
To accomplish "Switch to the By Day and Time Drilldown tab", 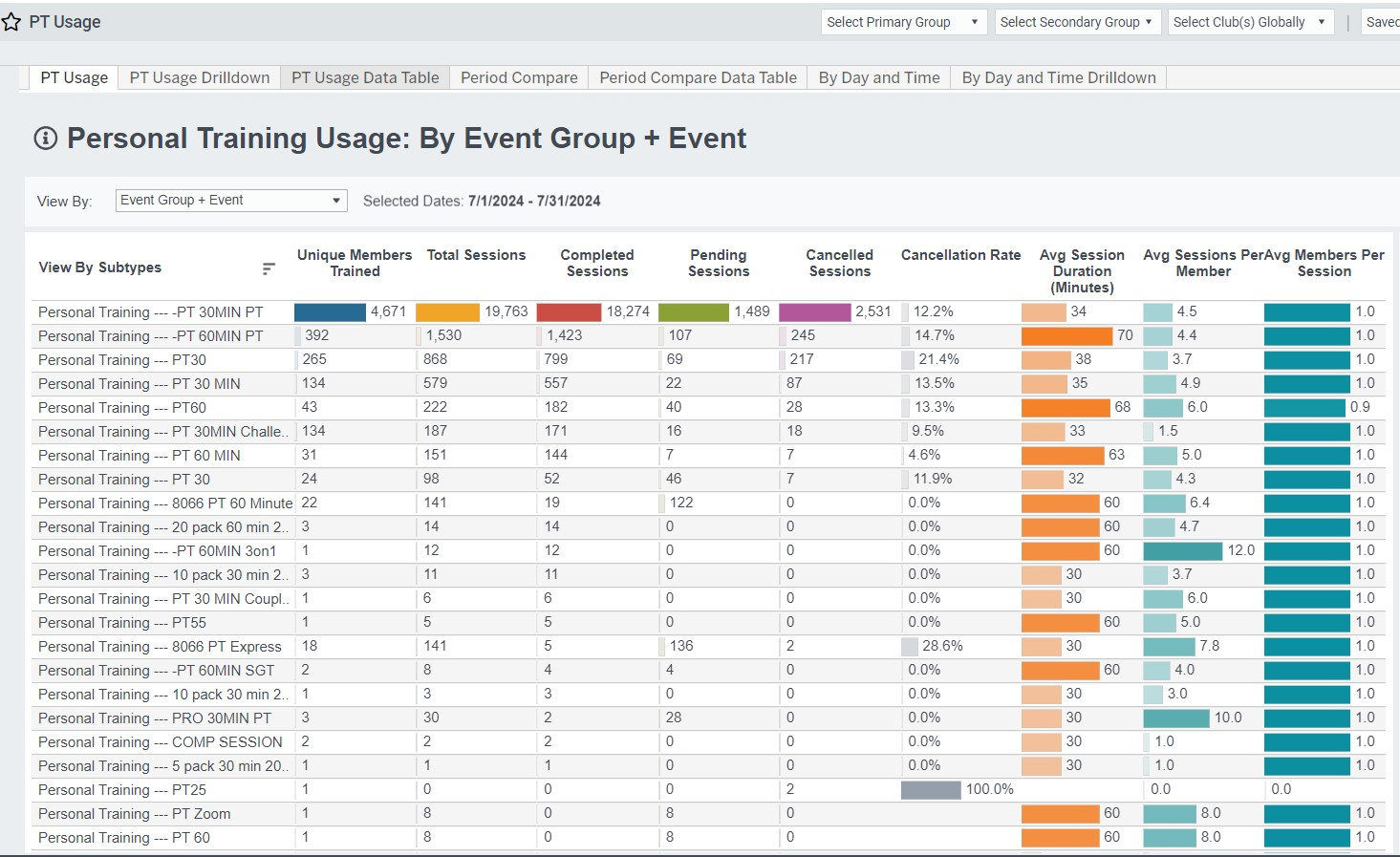I will (1058, 76).
